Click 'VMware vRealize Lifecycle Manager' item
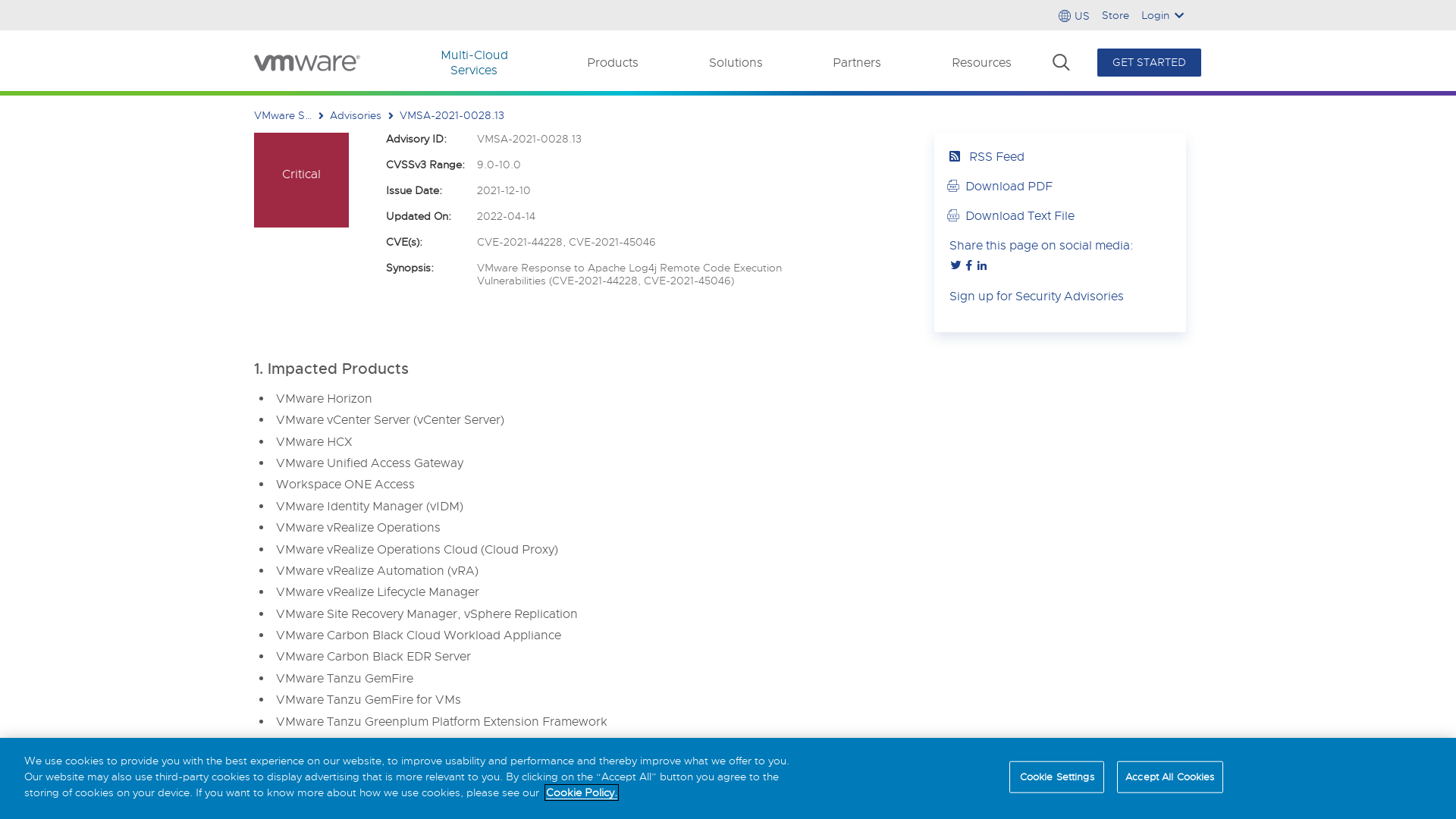Viewport: 1456px width, 819px height. [x=378, y=591]
